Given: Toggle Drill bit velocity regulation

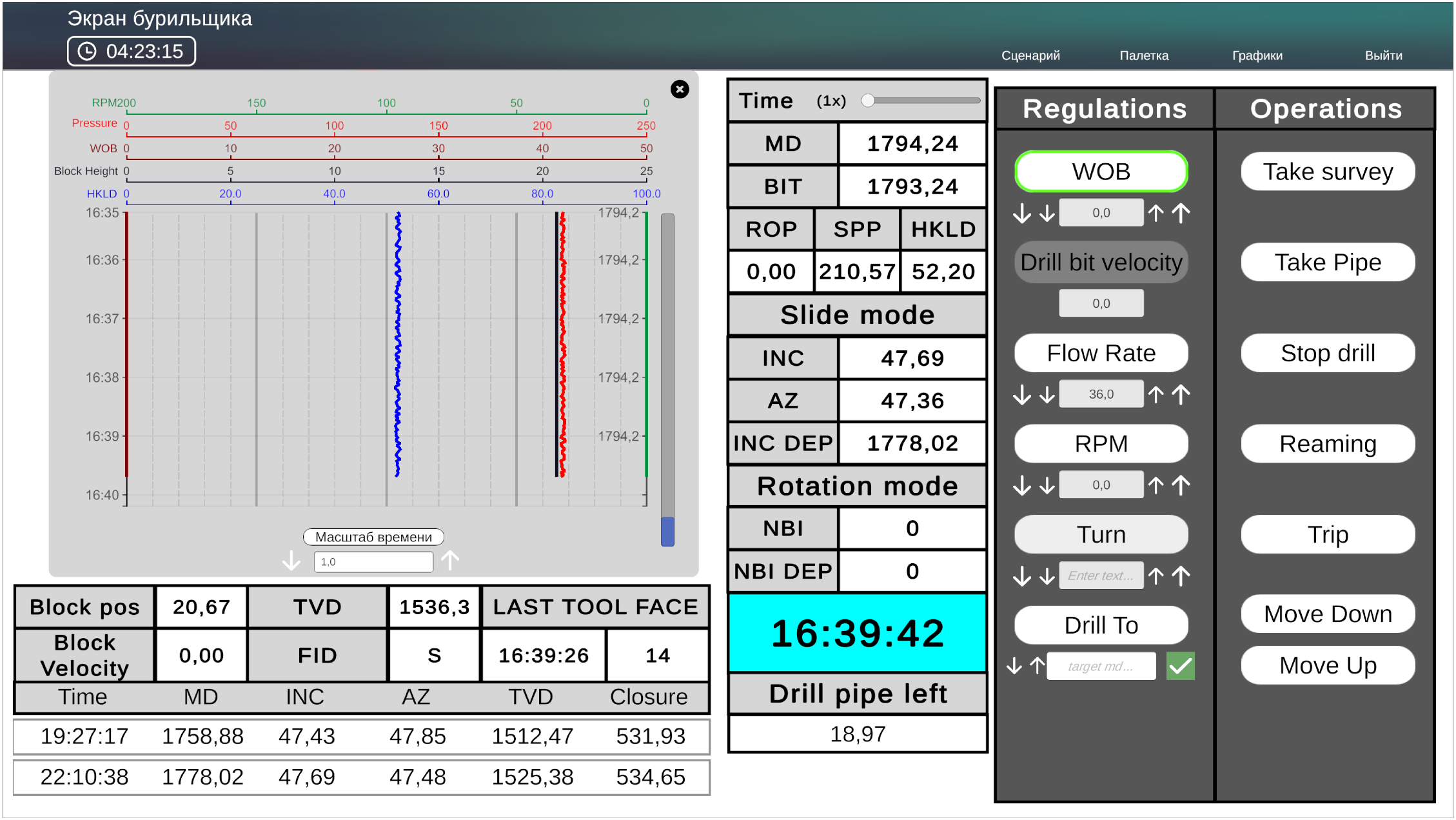Looking at the screenshot, I should pyautogui.click(x=1101, y=263).
